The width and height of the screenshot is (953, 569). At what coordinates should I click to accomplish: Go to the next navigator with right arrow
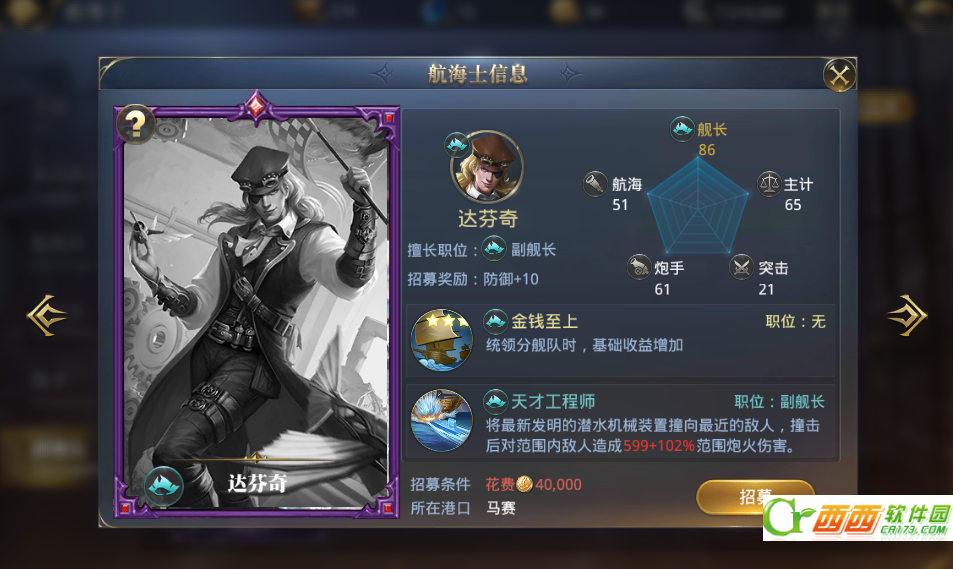(907, 315)
